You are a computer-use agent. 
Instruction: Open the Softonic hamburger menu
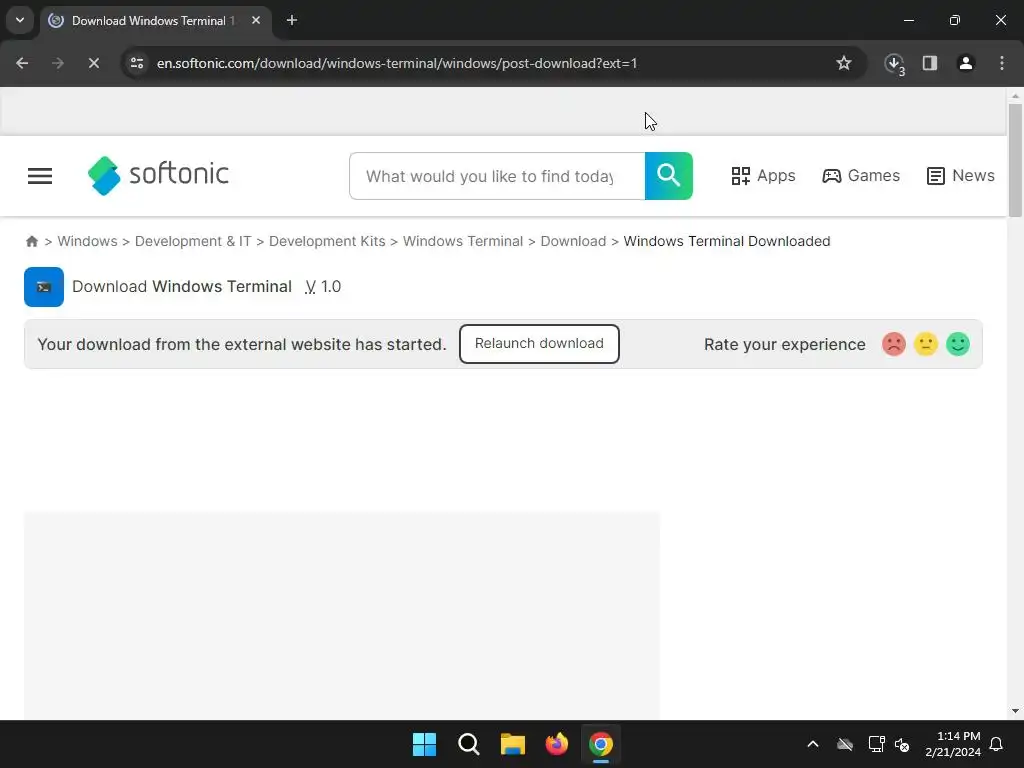point(40,176)
